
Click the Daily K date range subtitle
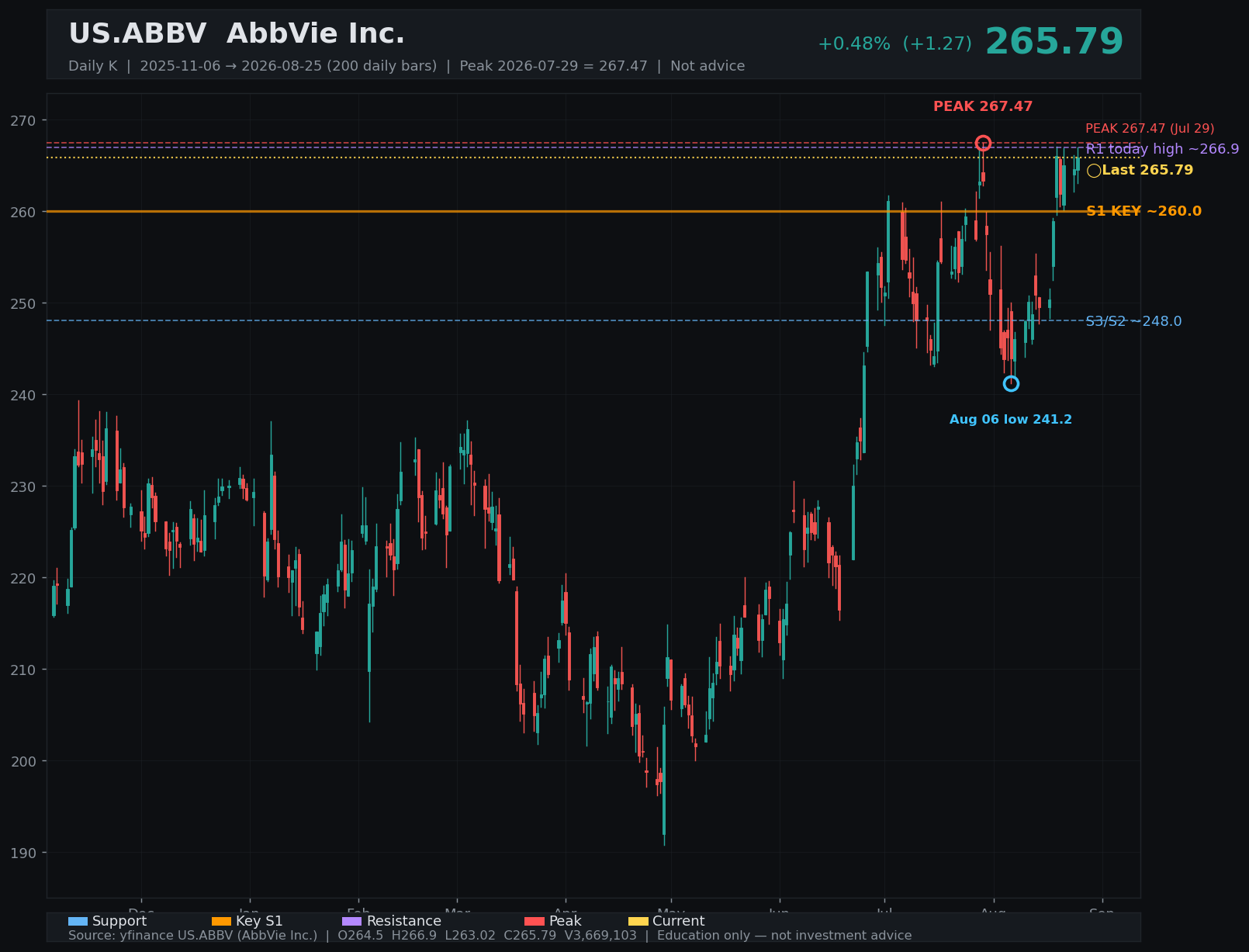coord(407,66)
